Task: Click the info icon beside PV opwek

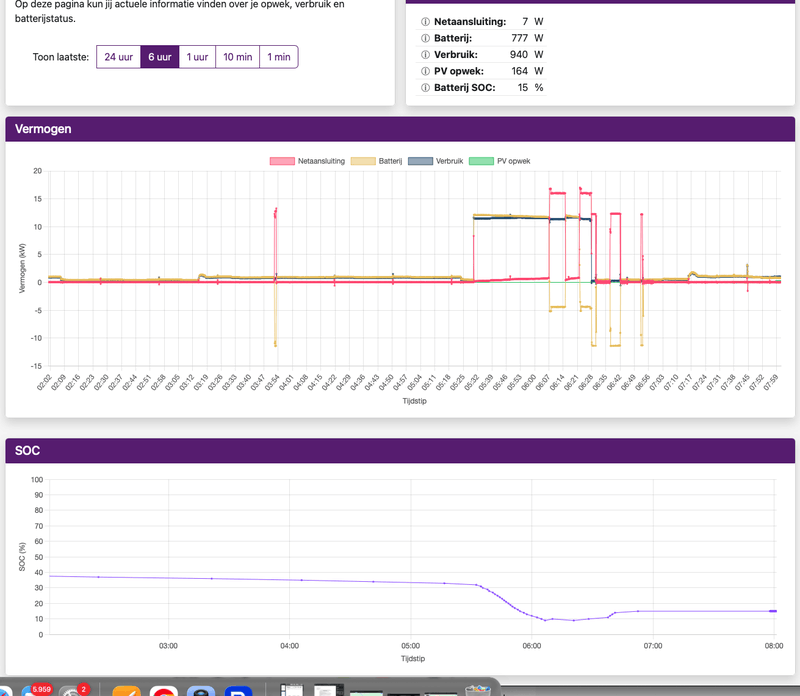Action: (425, 71)
